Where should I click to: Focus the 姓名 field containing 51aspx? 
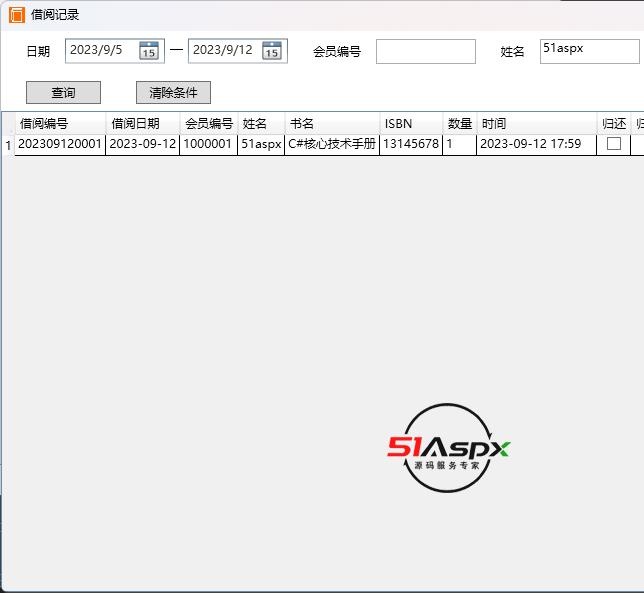click(x=590, y=51)
